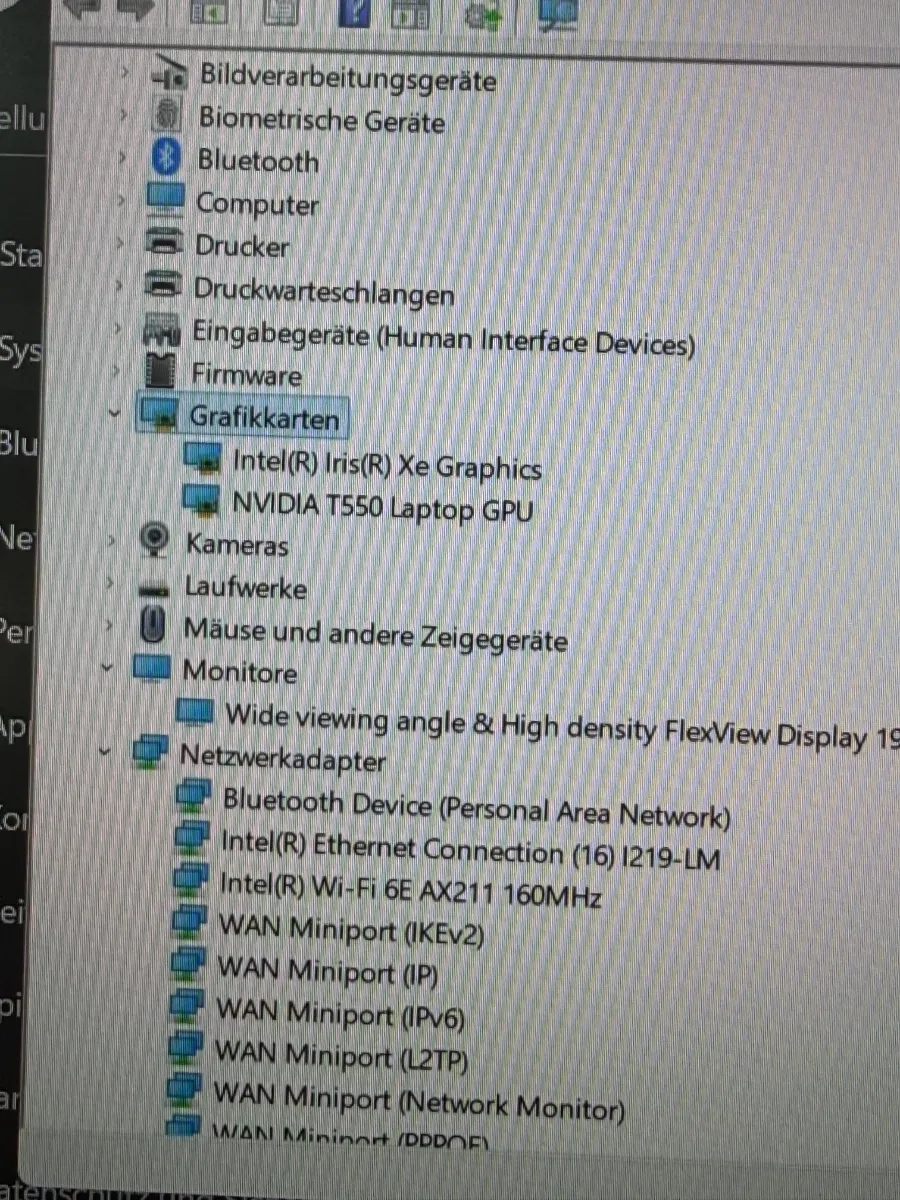Expand the Eingabegeräte (Human Interface Devices) category
The height and width of the screenshot is (1200, 900).
pyautogui.click(x=119, y=329)
